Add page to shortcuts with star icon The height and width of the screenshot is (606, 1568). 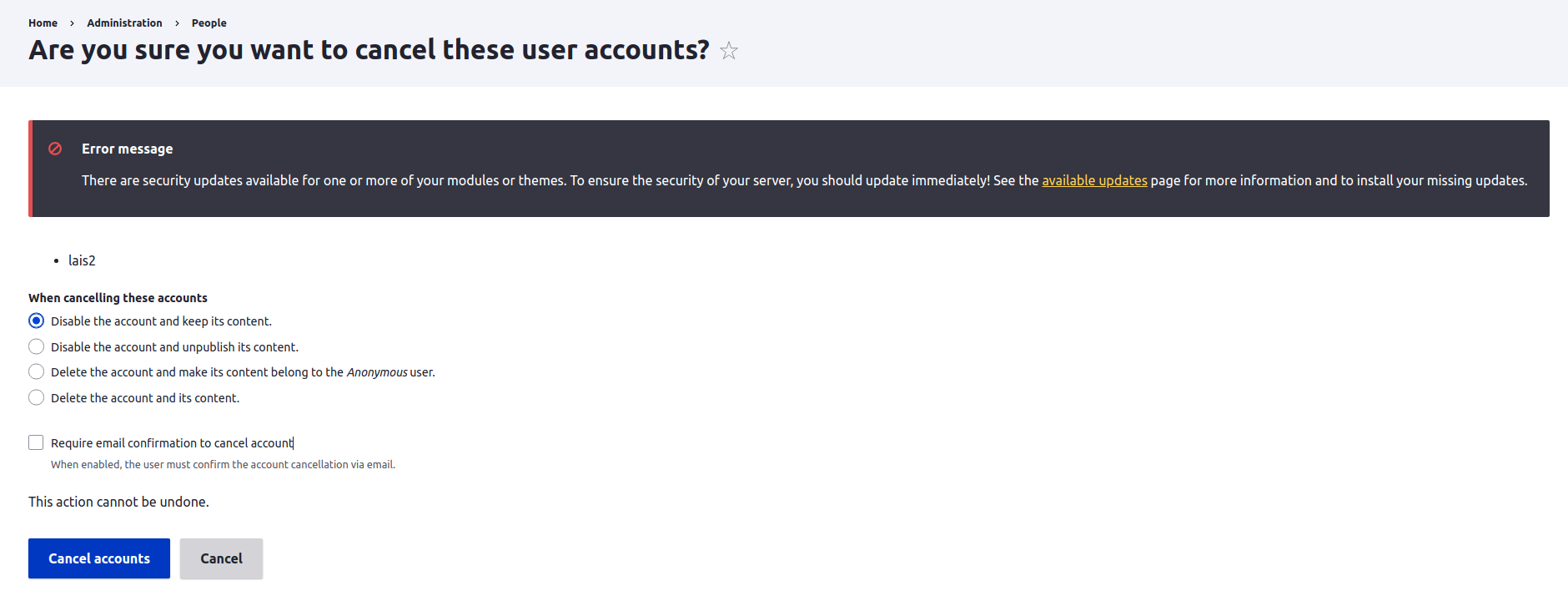(x=729, y=51)
